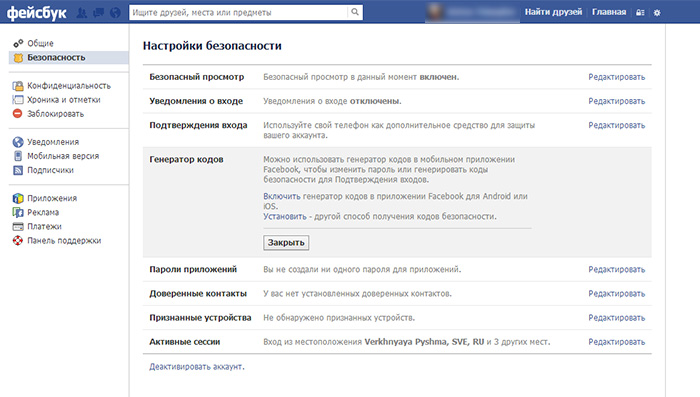Click the Конфиденциальность lock icon
The width and height of the screenshot is (700, 397).
tap(18, 86)
